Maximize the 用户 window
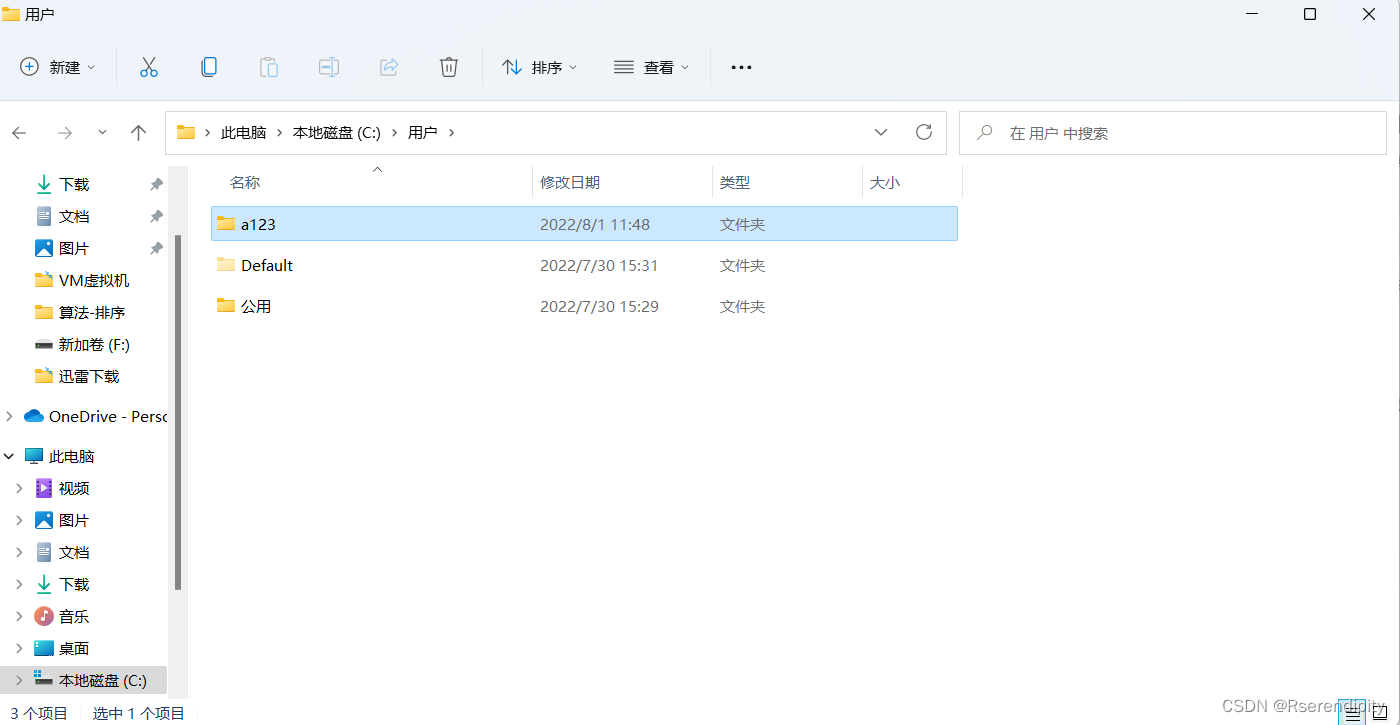Image resolution: width=1400 pixels, height=725 pixels. [1310, 14]
